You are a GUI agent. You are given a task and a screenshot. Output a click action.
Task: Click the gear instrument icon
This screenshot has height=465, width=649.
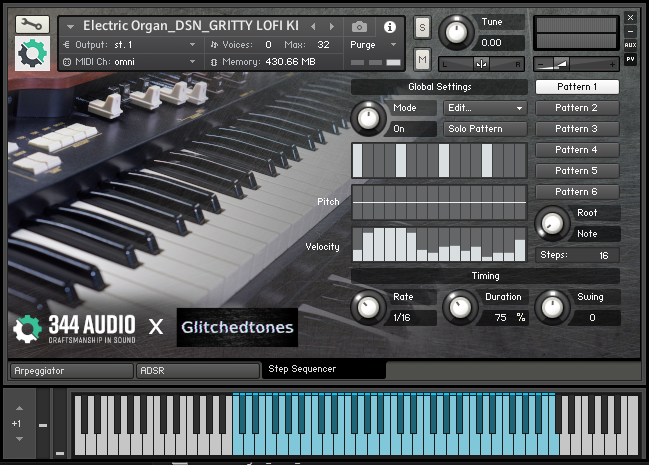point(32,54)
